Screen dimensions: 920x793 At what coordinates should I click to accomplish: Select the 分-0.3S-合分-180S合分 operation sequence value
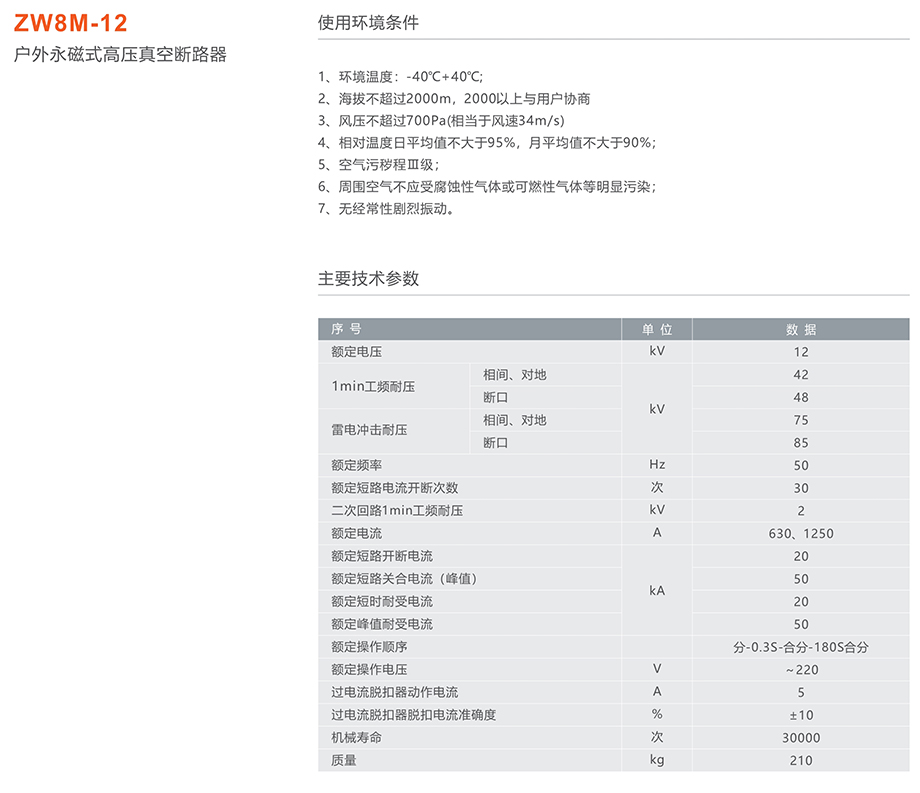click(801, 647)
